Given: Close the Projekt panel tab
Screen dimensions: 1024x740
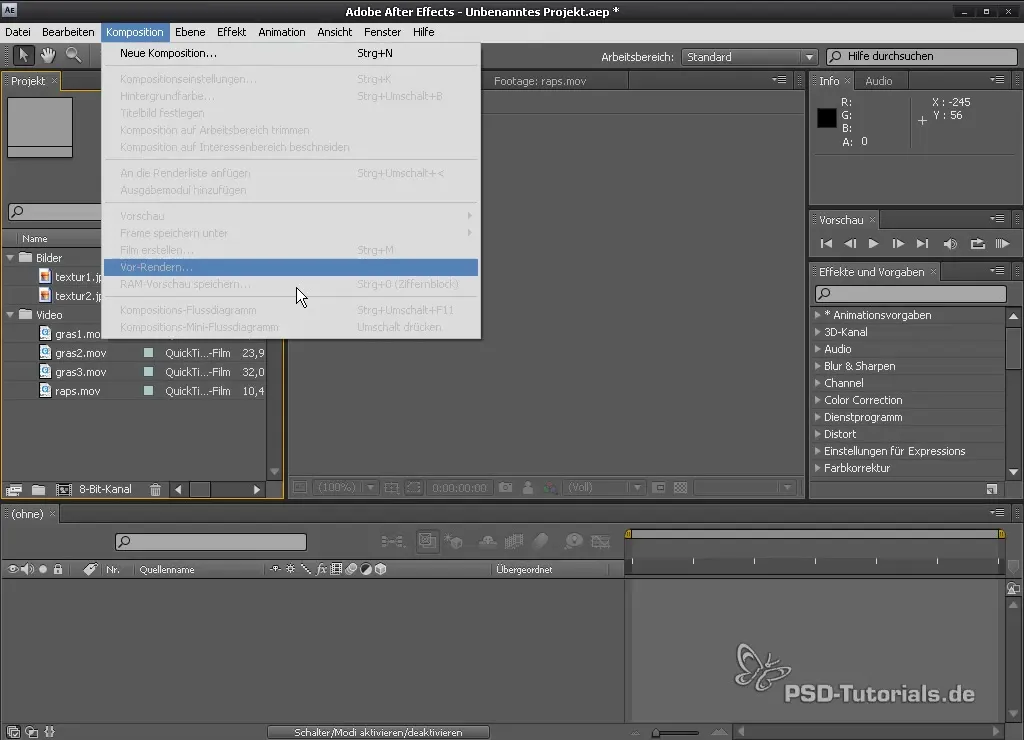Looking at the screenshot, I should [54, 81].
